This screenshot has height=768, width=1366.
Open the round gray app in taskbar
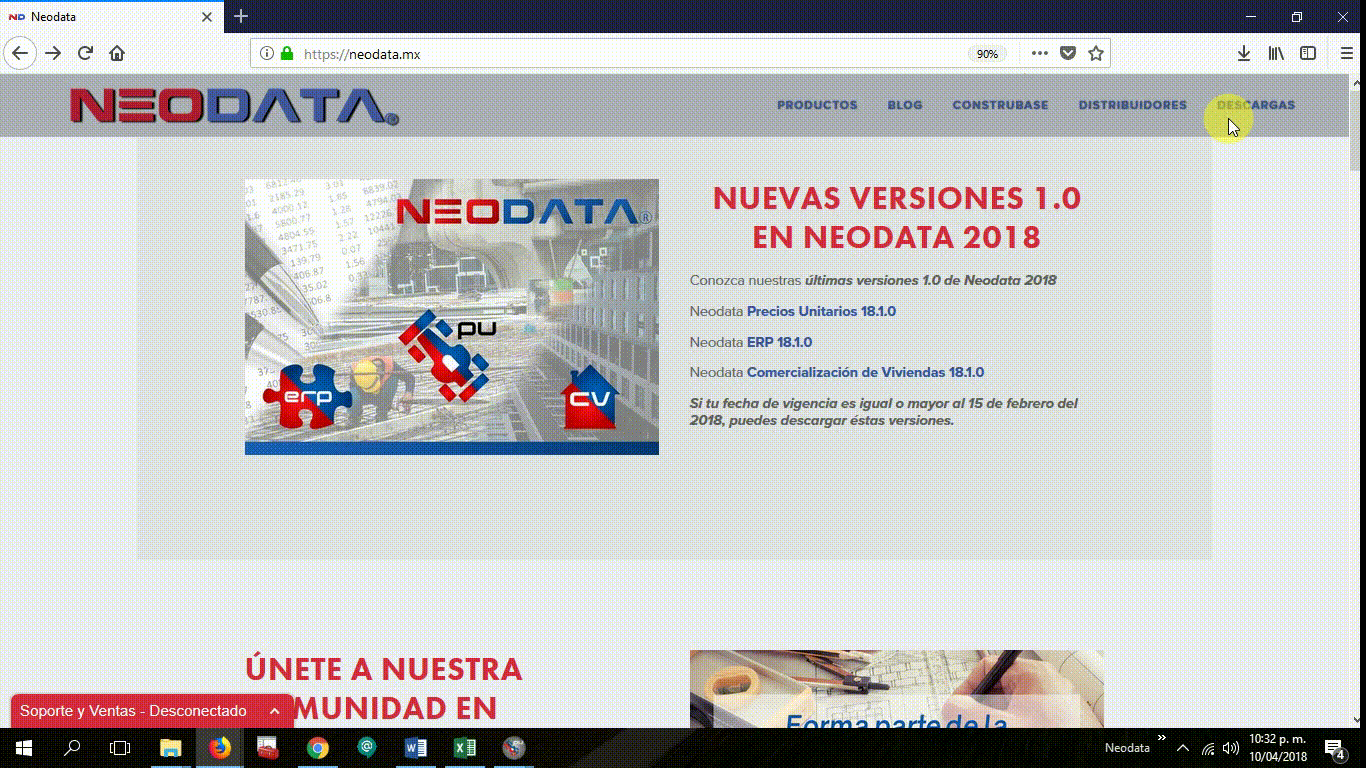(513, 748)
